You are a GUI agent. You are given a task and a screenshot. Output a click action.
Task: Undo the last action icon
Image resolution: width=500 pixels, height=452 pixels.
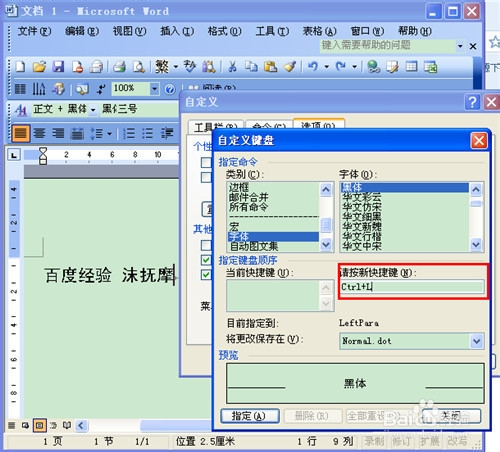click(313, 67)
